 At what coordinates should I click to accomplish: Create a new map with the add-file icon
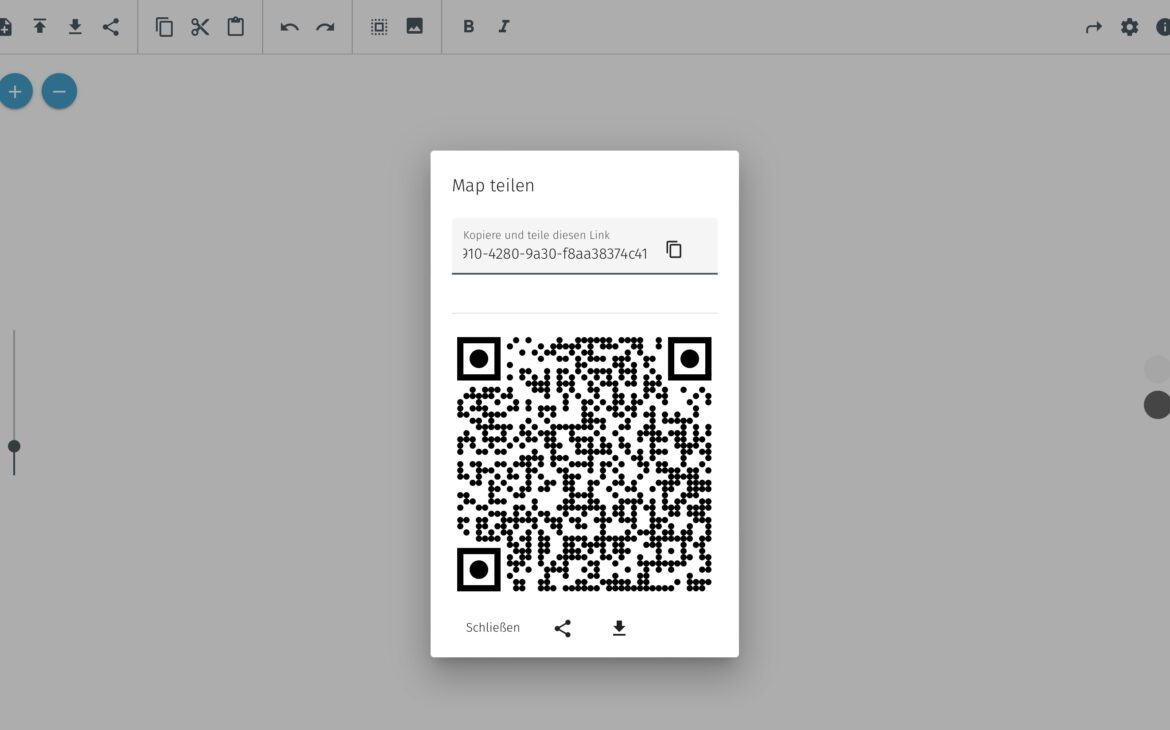pyautogui.click(x=5, y=27)
